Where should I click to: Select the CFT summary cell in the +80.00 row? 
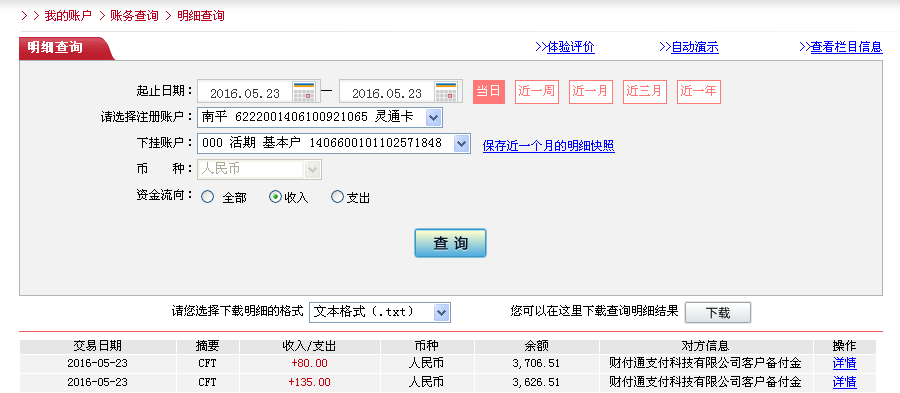pos(207,363)
